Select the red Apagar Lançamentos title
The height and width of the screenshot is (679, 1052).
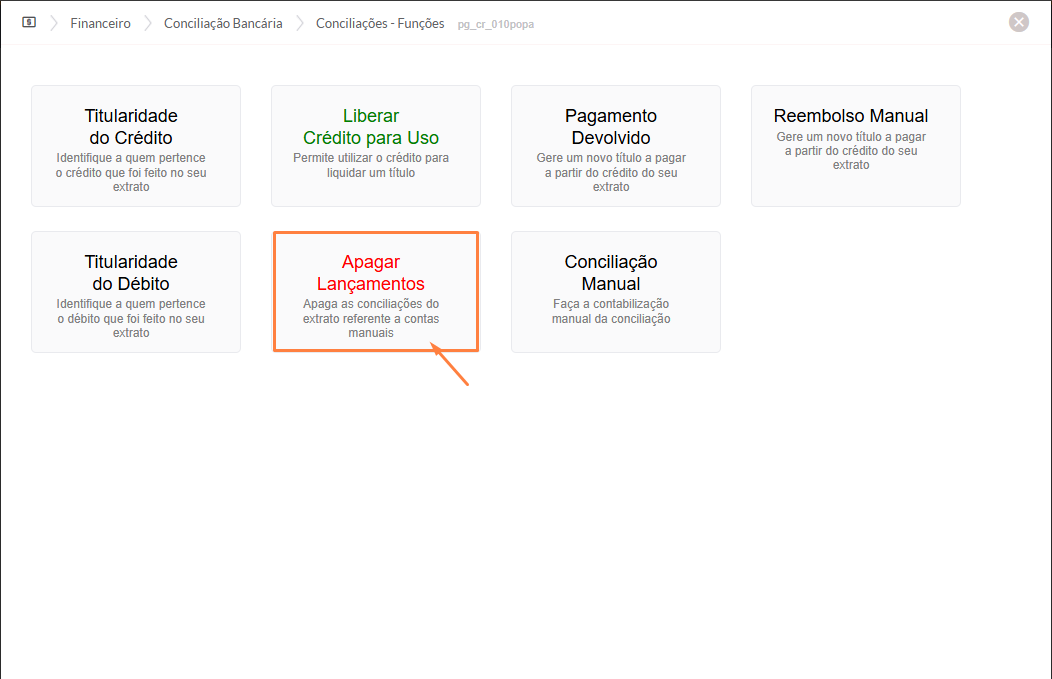pos(371,273)
